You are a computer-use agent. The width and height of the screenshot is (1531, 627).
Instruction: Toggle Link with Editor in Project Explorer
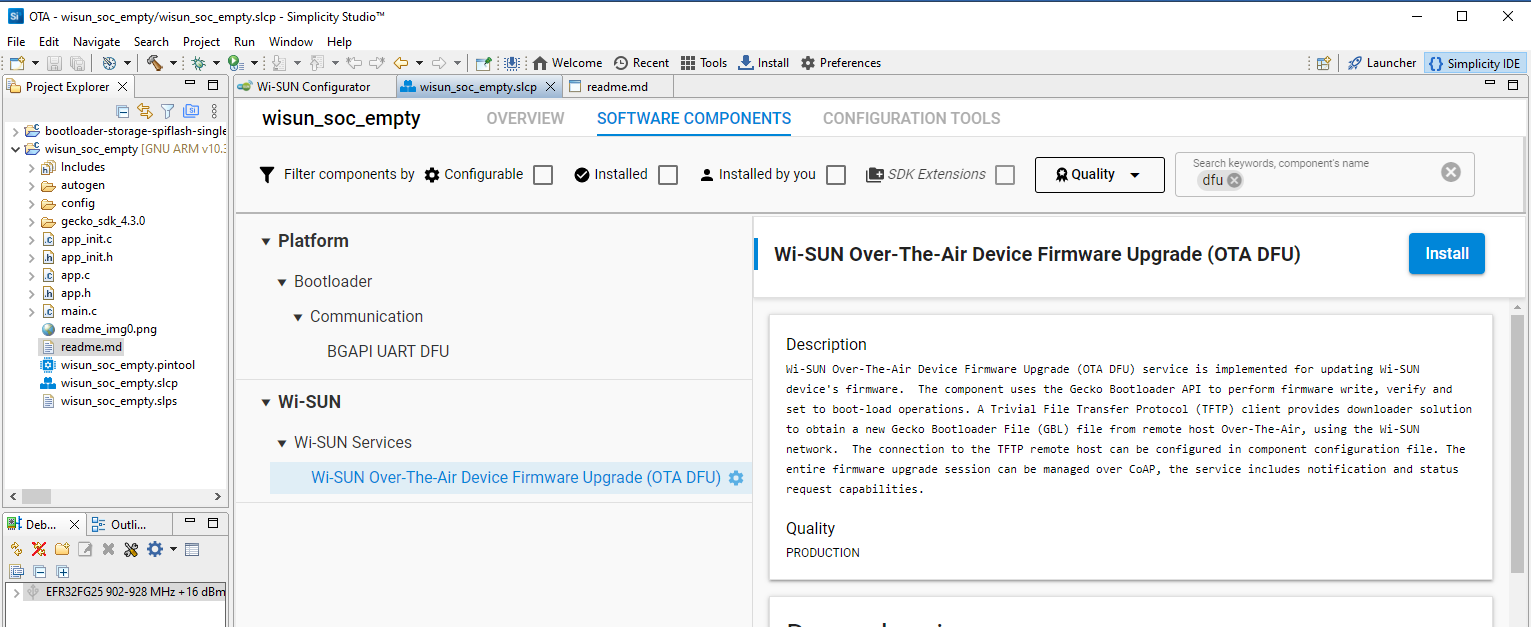[x=145, y=111]
